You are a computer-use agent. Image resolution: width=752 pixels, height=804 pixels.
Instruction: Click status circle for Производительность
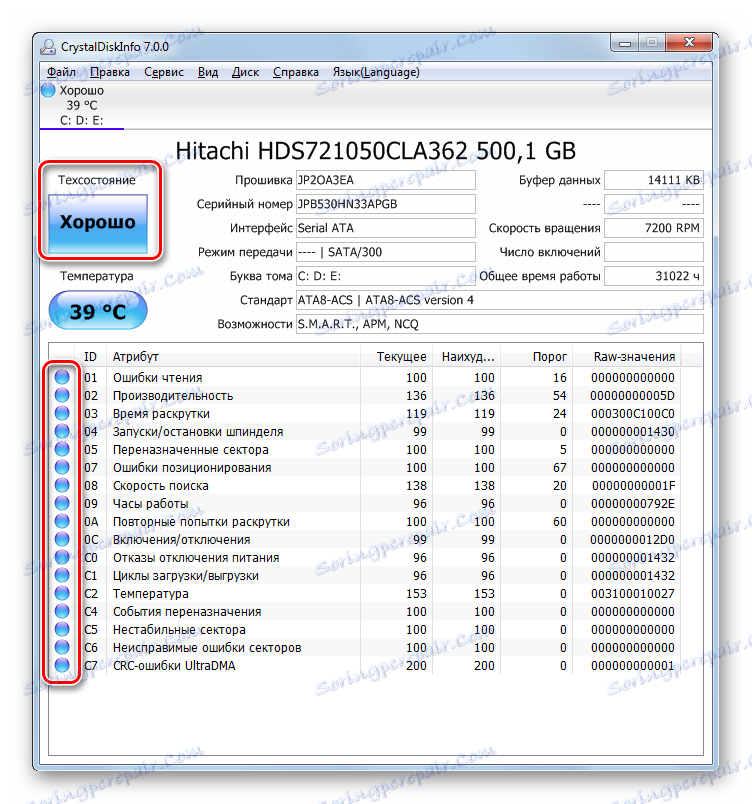(62, 395)
